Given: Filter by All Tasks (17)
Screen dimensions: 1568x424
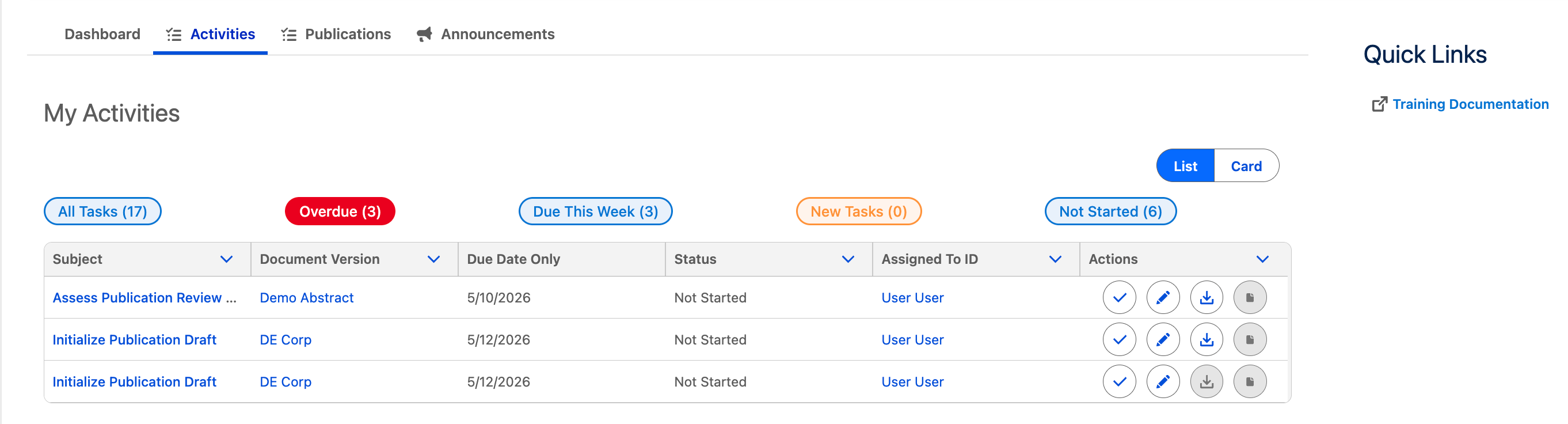Looking at the screenshot, I should 102,211.
